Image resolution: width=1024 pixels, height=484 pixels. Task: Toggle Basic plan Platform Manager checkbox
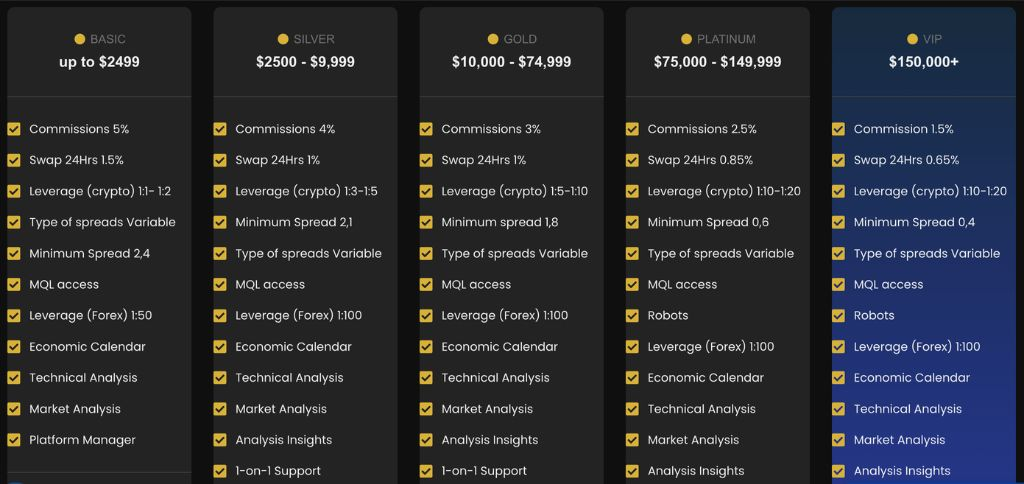pyautogui.click(x=14, y=439)
